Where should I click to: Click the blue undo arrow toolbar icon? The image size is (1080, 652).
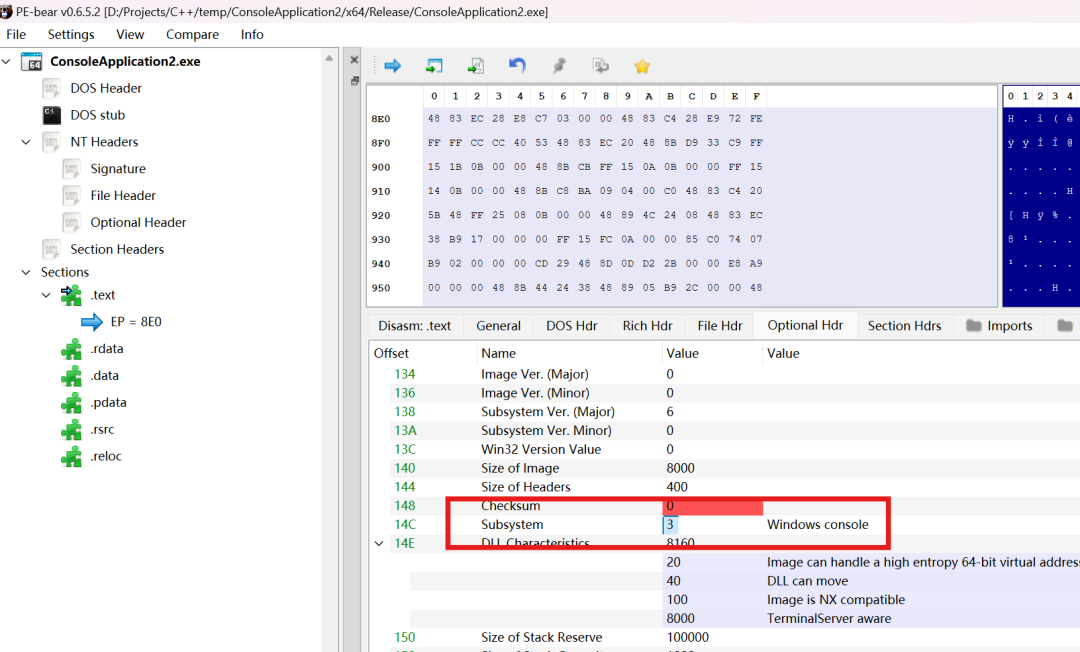(517, 65)
